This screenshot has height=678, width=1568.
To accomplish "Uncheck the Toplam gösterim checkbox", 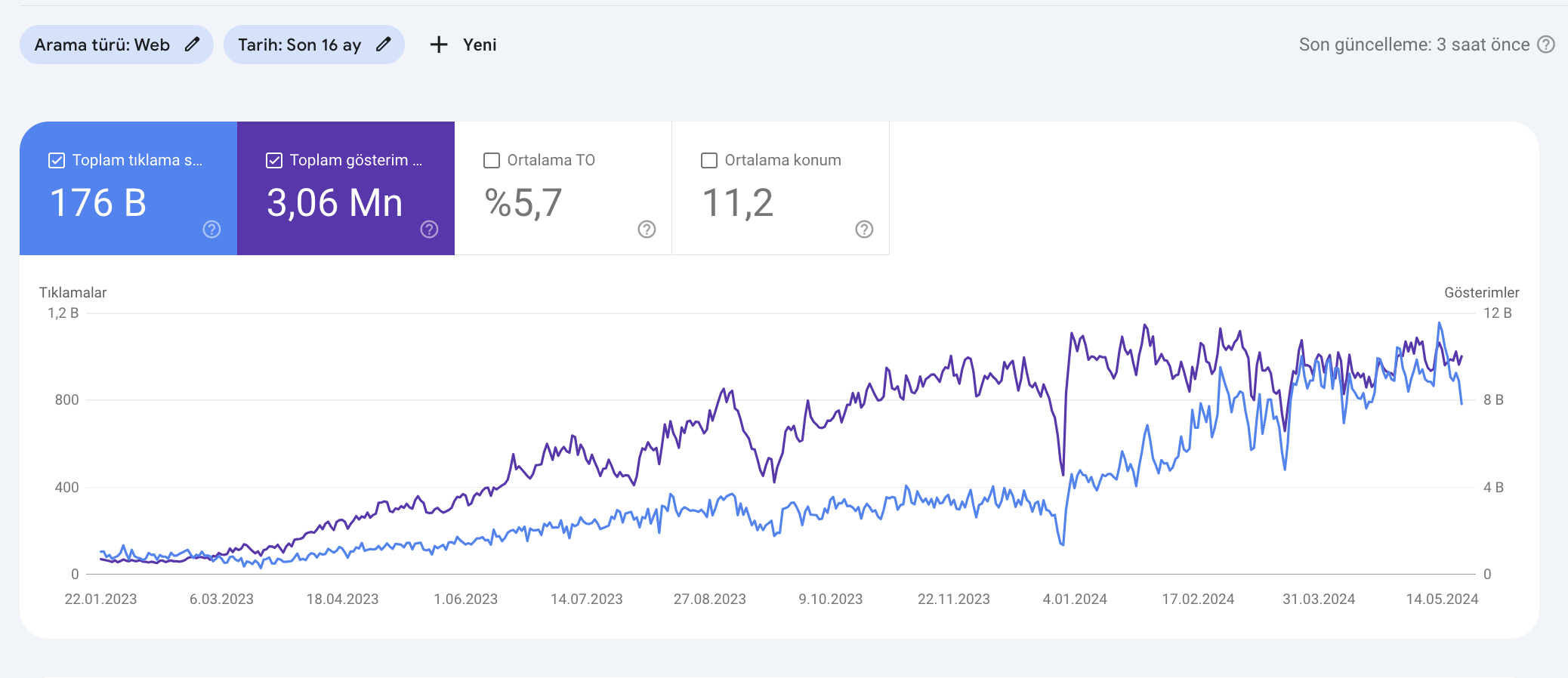I will 274,160.
